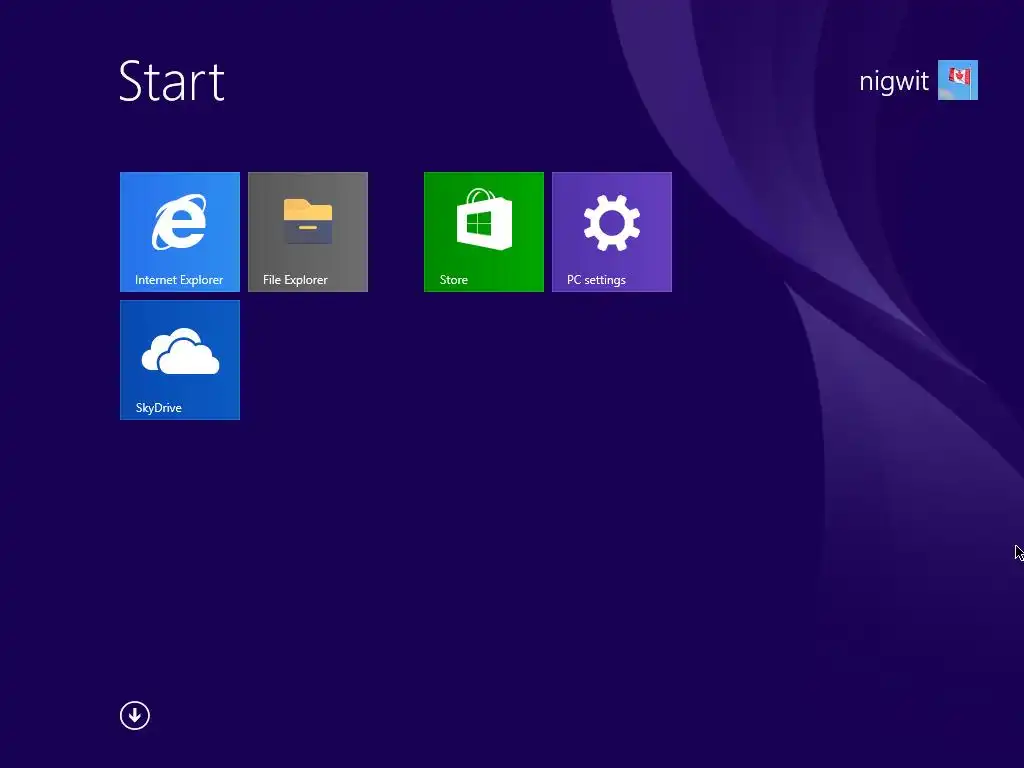Show all apps with the down arrow
Viewport: 1024px width, 768px height.
click(x=135, y=715)
